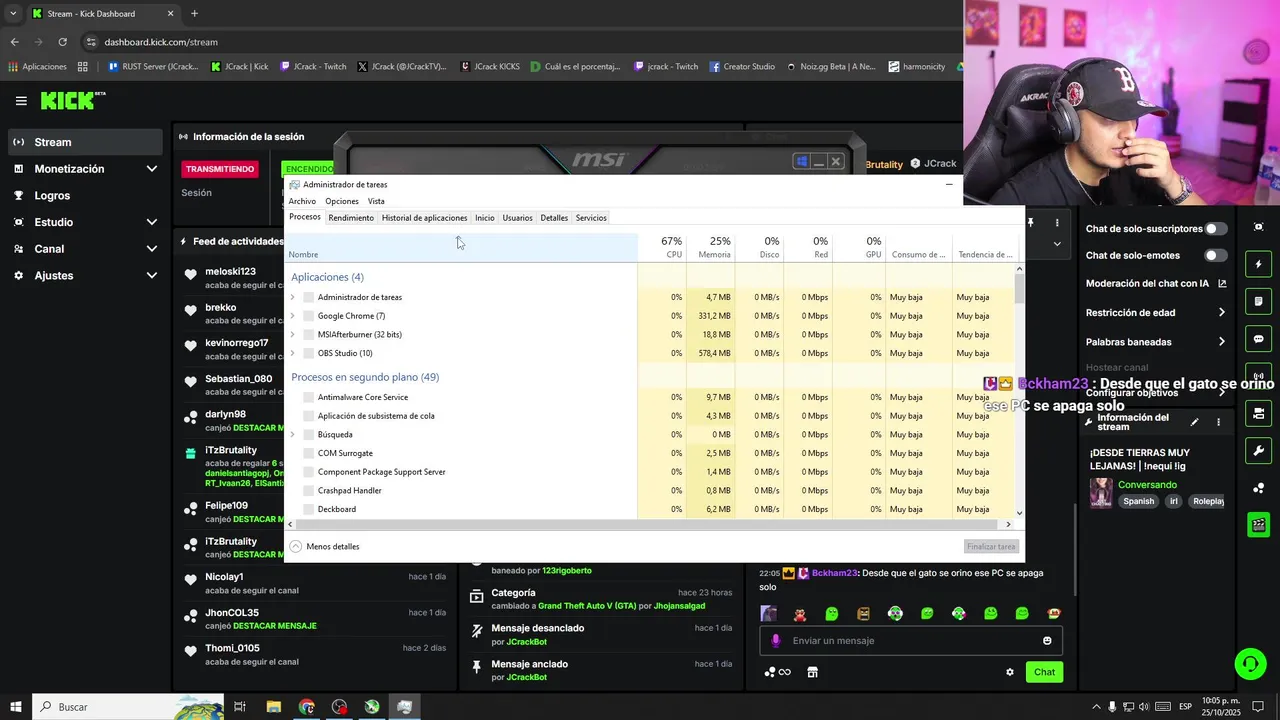Toggle Chat de solo-emotes switch
1280x720 pixels.
1216,255
